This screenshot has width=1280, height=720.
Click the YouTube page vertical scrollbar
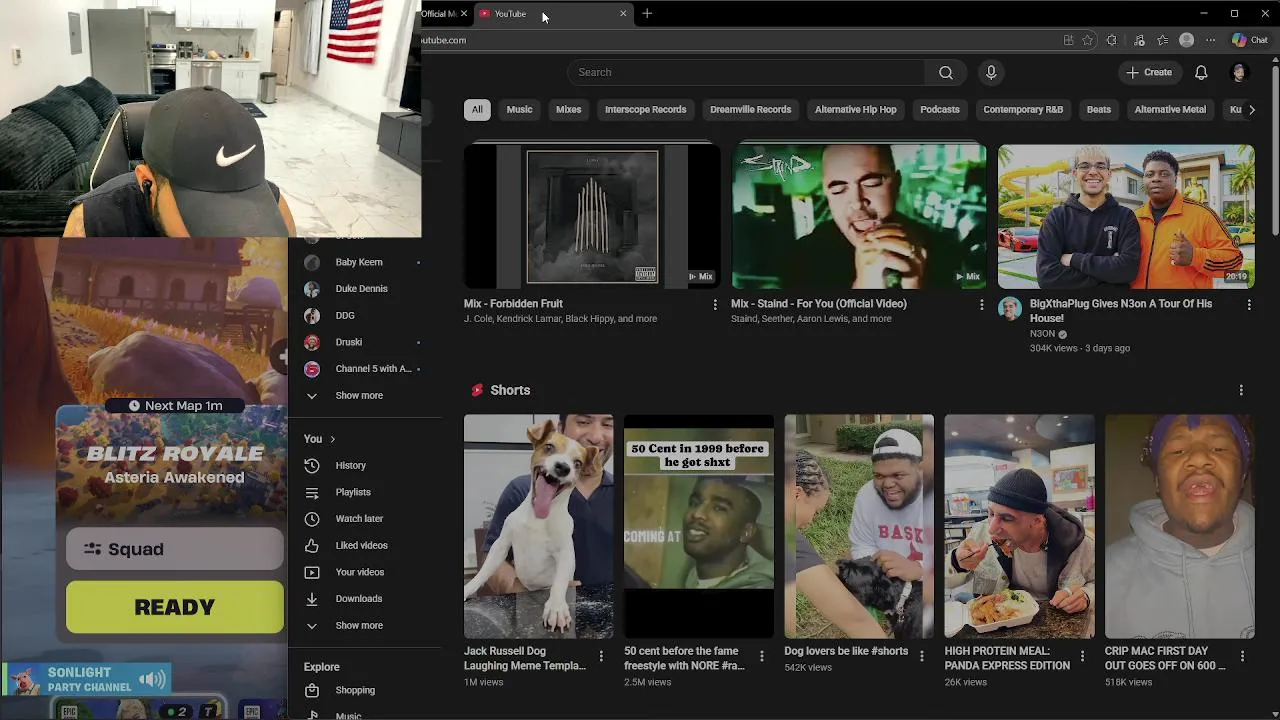pyautogui.click(x=1275, y=150)
